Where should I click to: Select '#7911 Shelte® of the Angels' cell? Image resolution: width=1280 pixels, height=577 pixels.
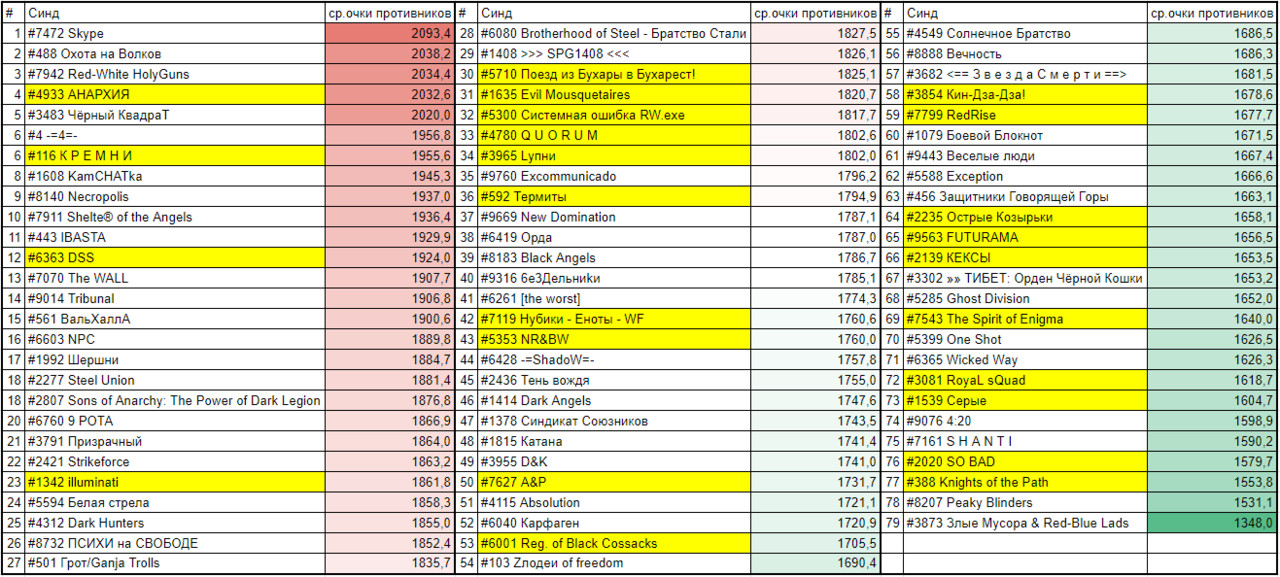click(175, 217)
